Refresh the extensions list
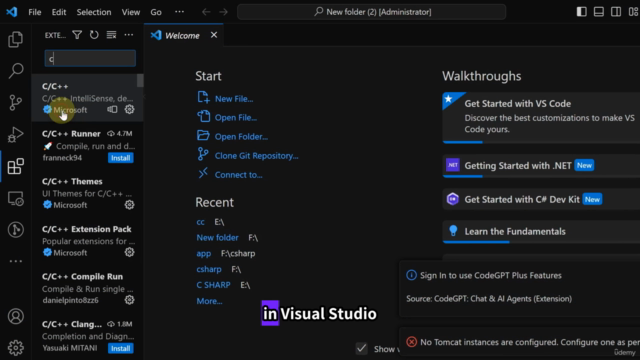This screenshot has height=360, width=640. pyautogui.click(x=94, y=35)
